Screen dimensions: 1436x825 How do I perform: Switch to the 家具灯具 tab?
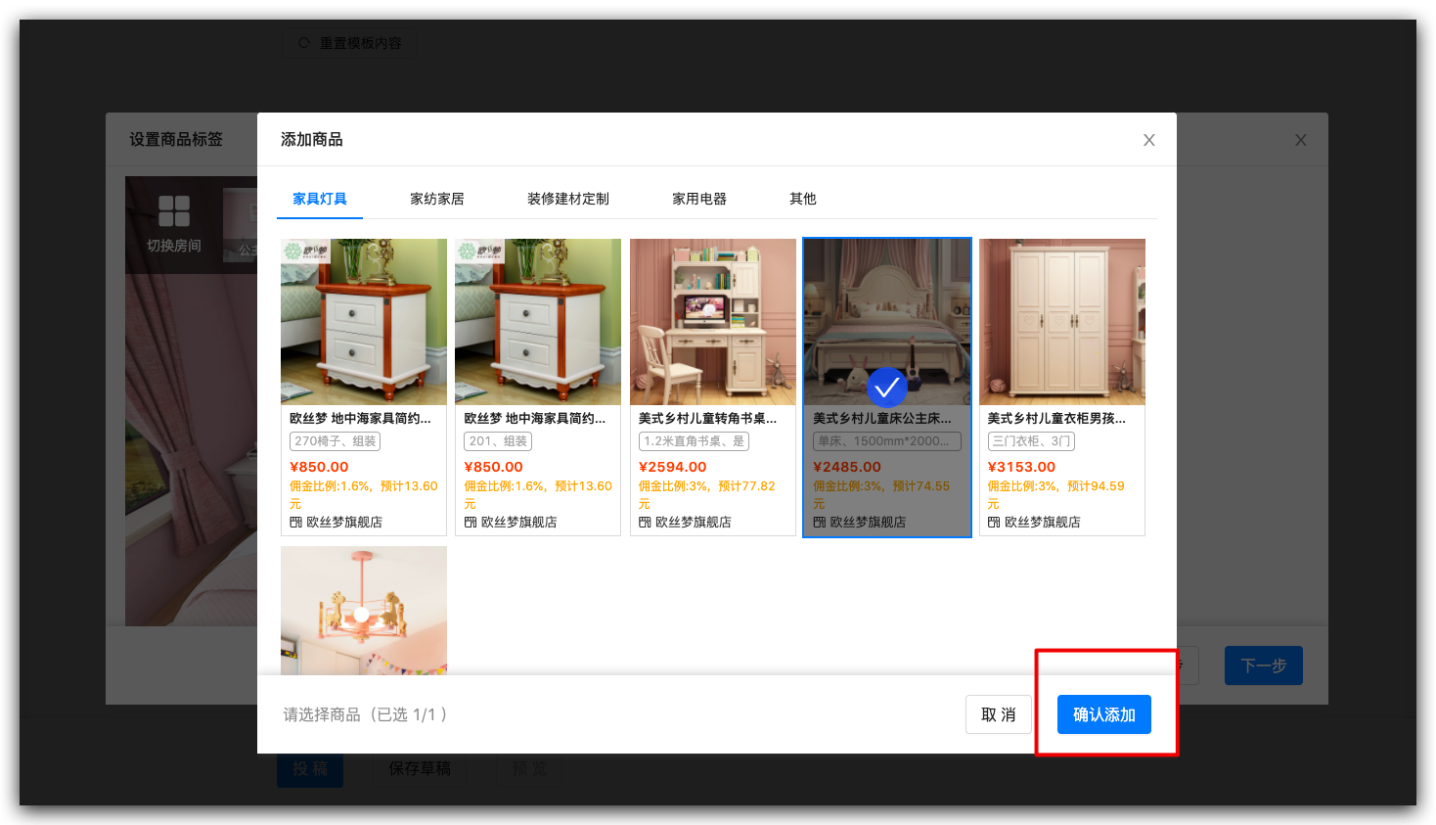pos(320,198)
